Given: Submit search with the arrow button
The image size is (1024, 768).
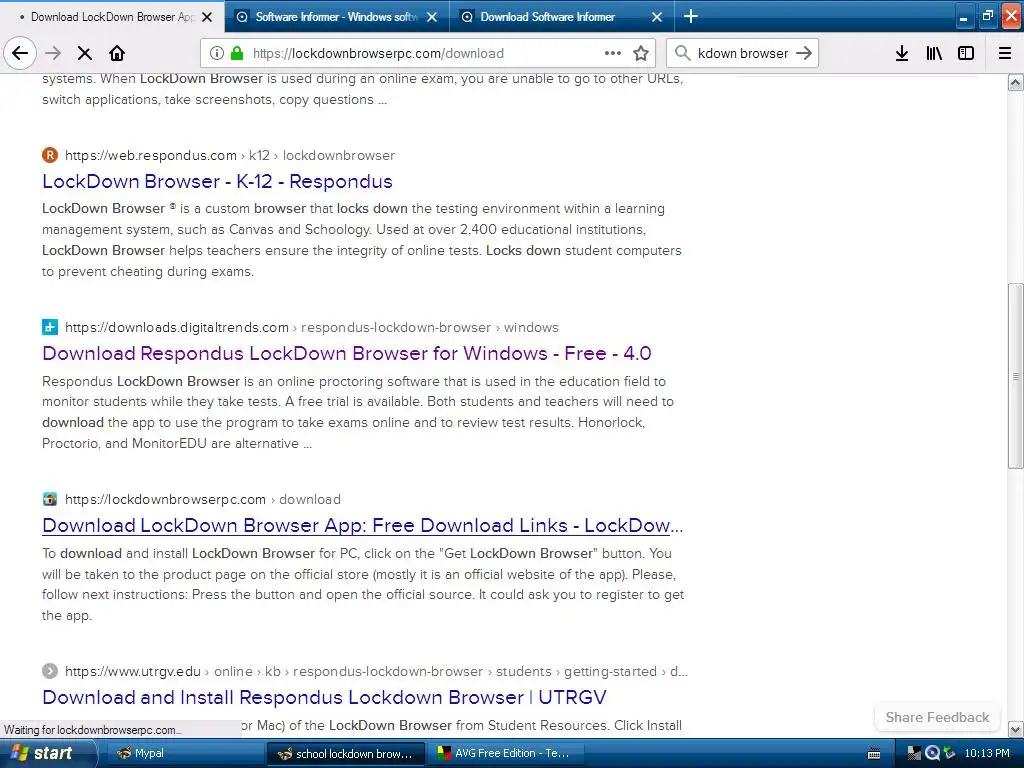Looking at the screenshot, I should click(804, 54).
